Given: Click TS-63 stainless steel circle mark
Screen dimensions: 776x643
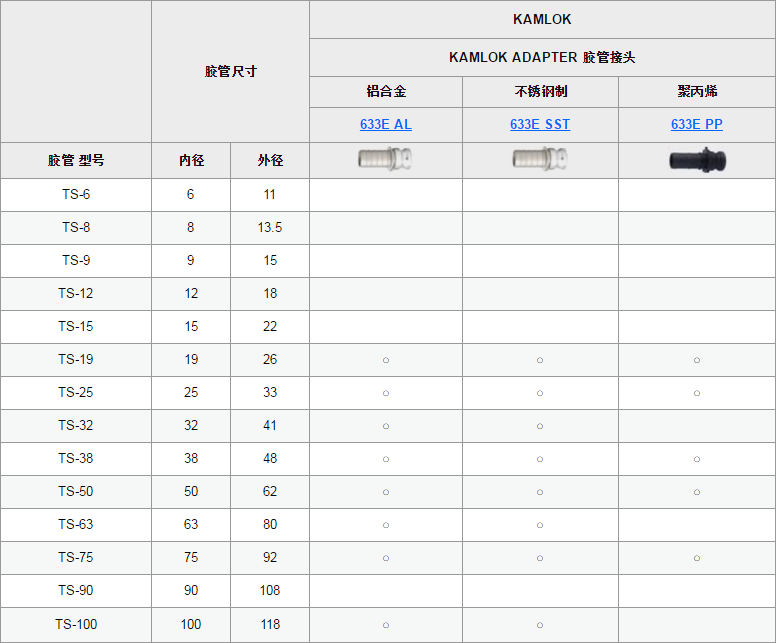Looking at the screenshot, I should [x=540, y=525].
